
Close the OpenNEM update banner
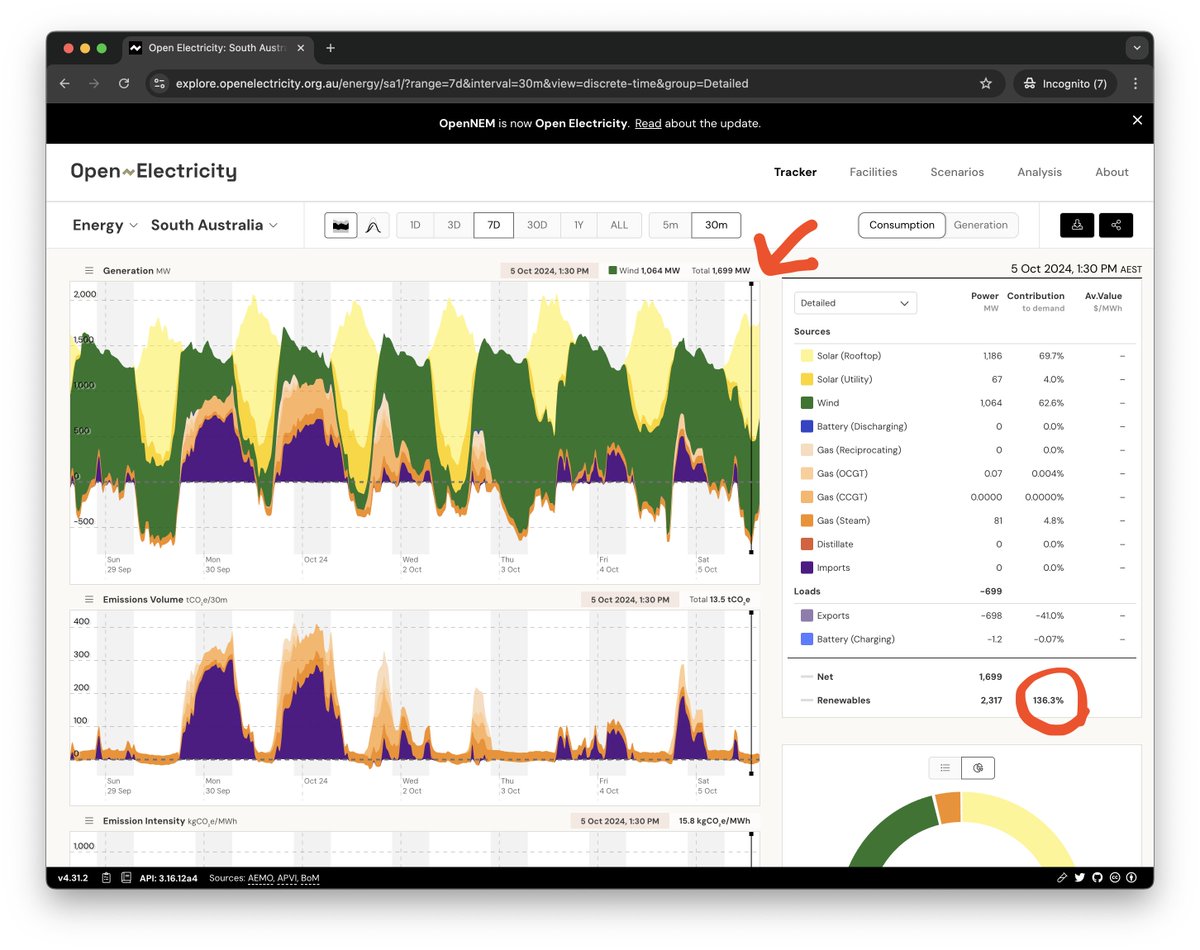click(x=1137, y=120)
